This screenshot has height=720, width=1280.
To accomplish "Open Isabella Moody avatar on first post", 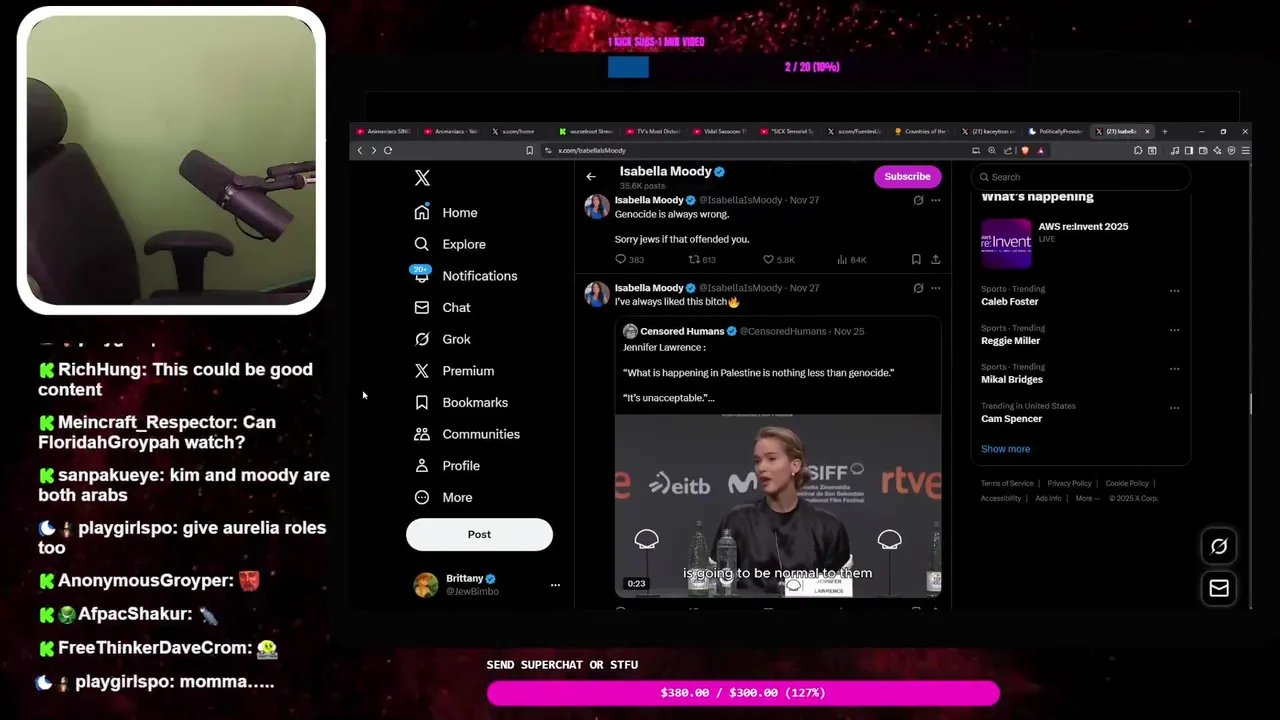I will point(597,207).
